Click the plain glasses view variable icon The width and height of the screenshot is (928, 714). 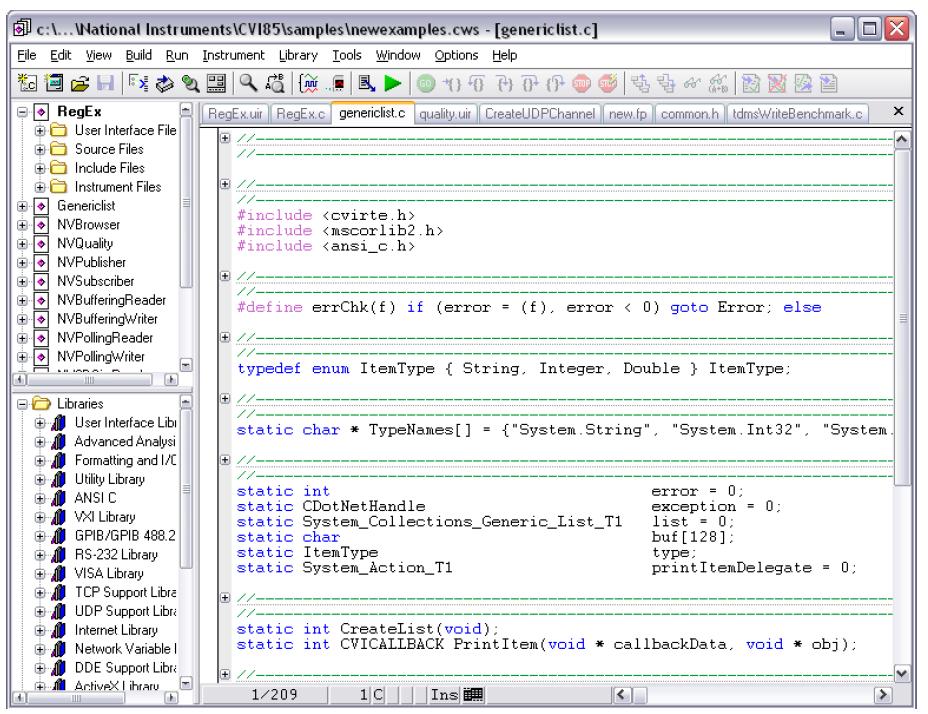(692, 83)
